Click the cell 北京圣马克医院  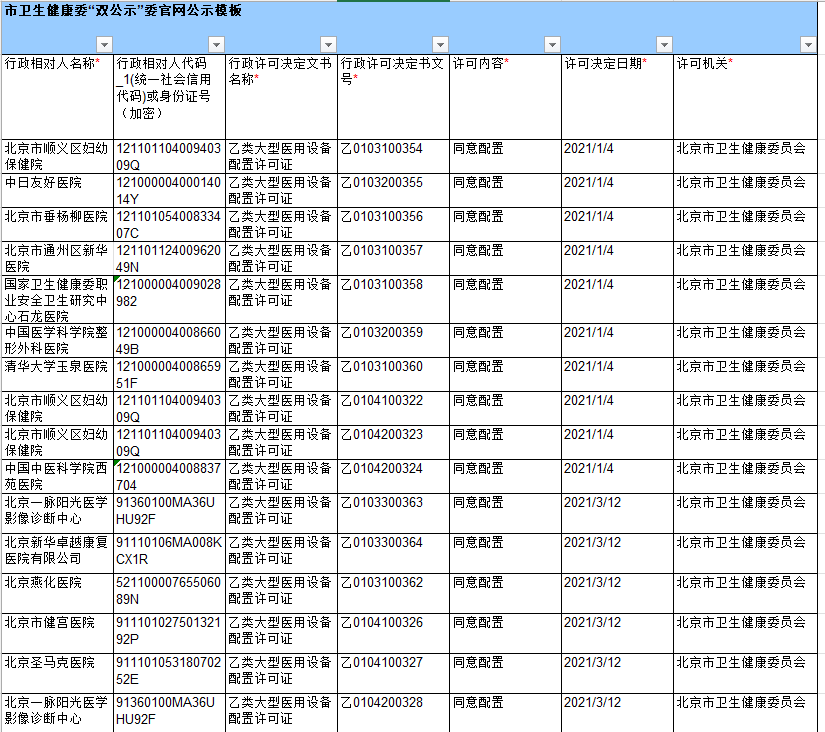point(57,674)
